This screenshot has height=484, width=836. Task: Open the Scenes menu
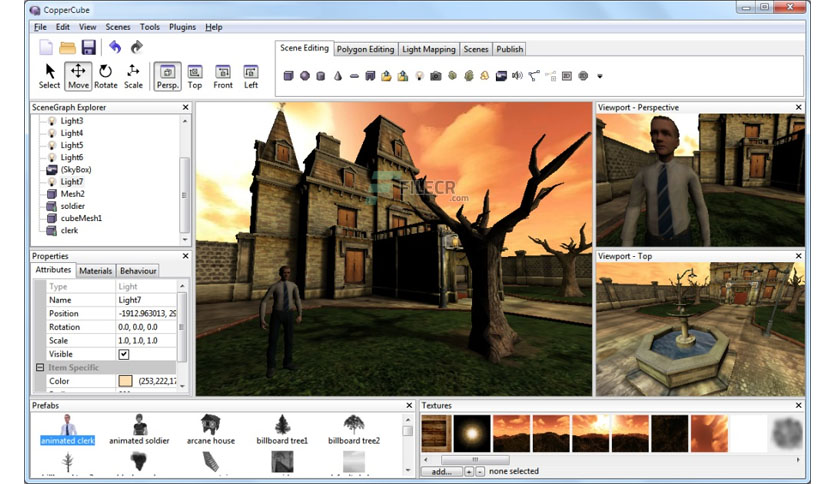(x=118, y=27)
